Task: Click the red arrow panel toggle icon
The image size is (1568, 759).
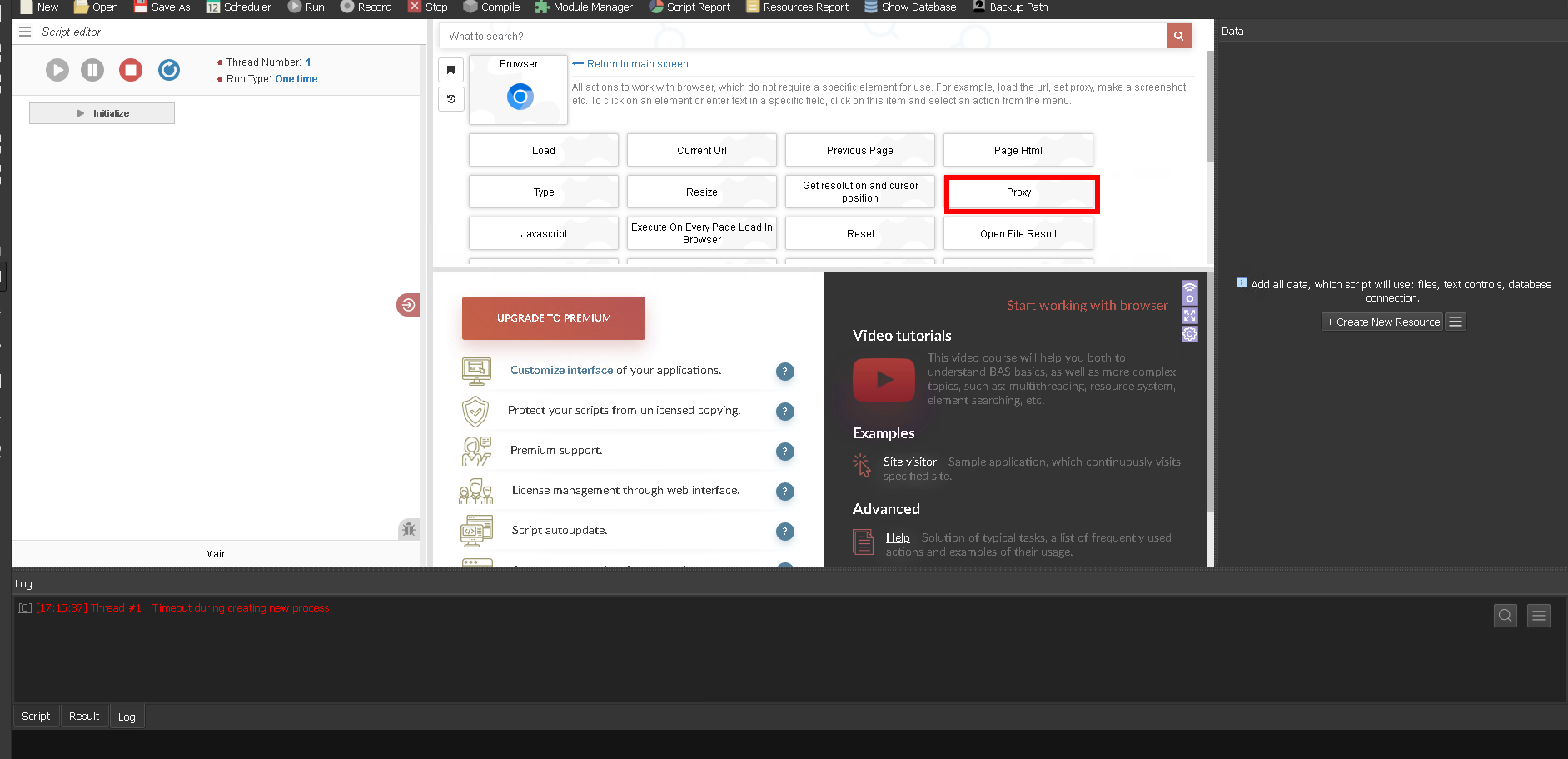Action: [x=408, y=305]
